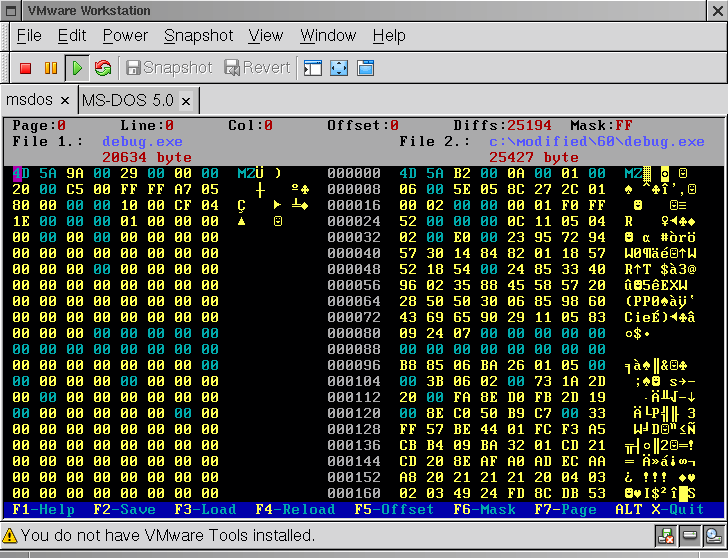
Task: Click File 1 name debug.exe
Action: point(142,141)
